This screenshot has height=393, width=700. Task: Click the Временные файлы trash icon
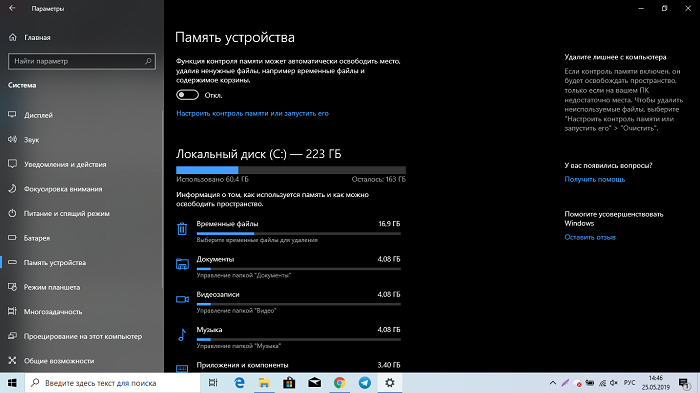(182, 229)
